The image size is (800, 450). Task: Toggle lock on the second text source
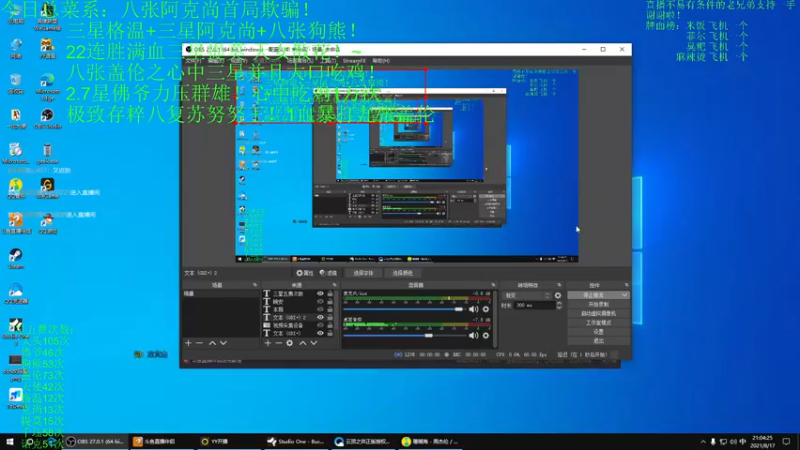[x=330, y=302]
